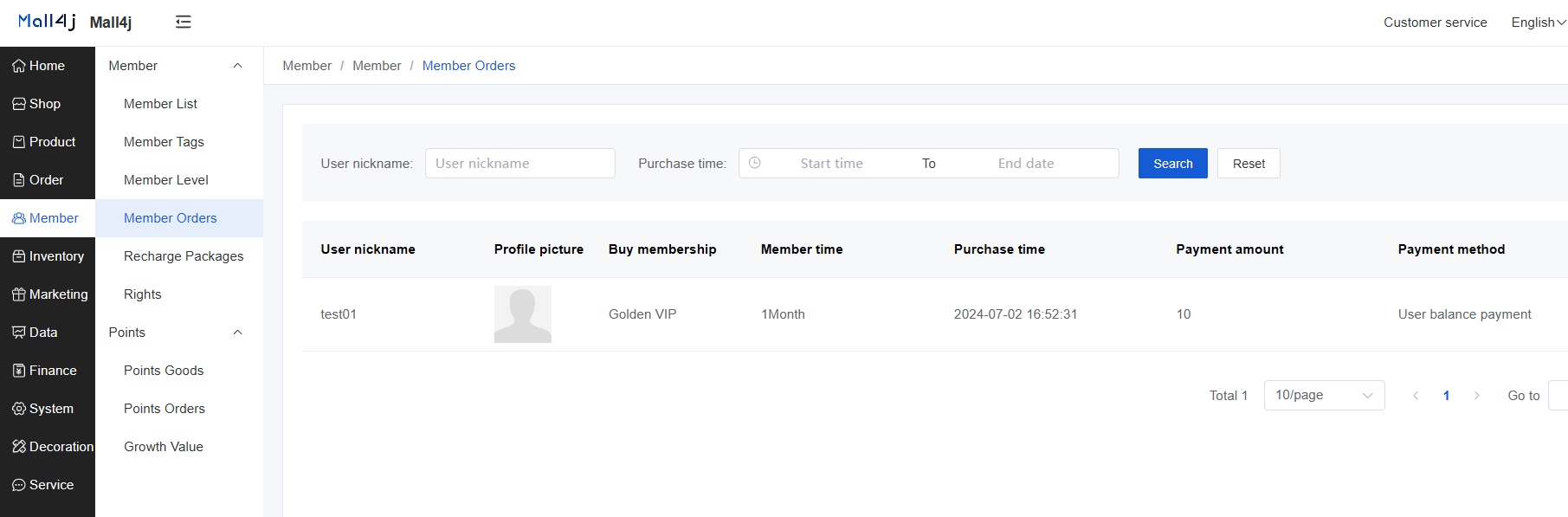This screenshot has height=517, width=1568.
Task: Open Recharge Packages submenu item
Action: pos(179,256)
